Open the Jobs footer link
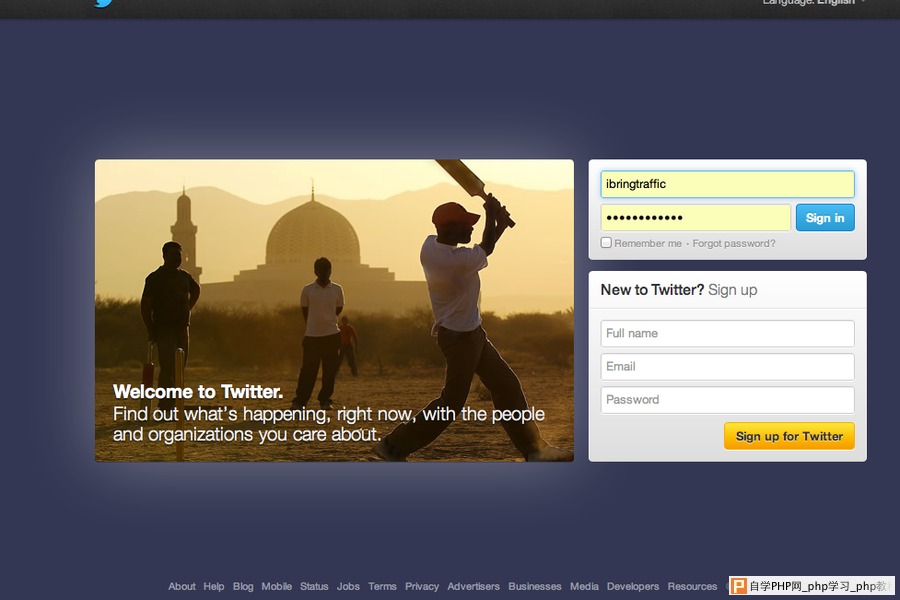The height and width of the screenshot is (600, 900). (x=348, y=586)
